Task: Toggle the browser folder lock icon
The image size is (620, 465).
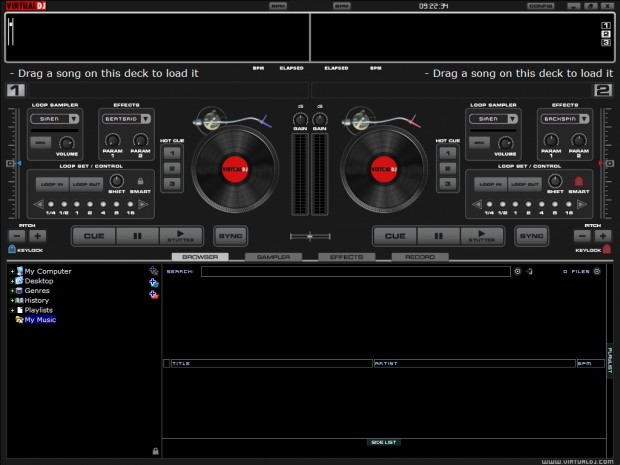Action: [x=155, y=451]
